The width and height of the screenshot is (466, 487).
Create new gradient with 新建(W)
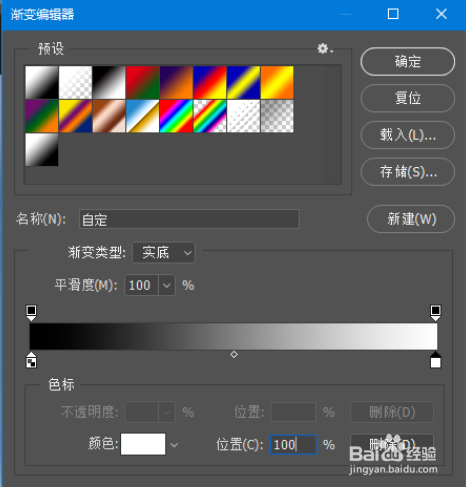click(x=411, y=219)
